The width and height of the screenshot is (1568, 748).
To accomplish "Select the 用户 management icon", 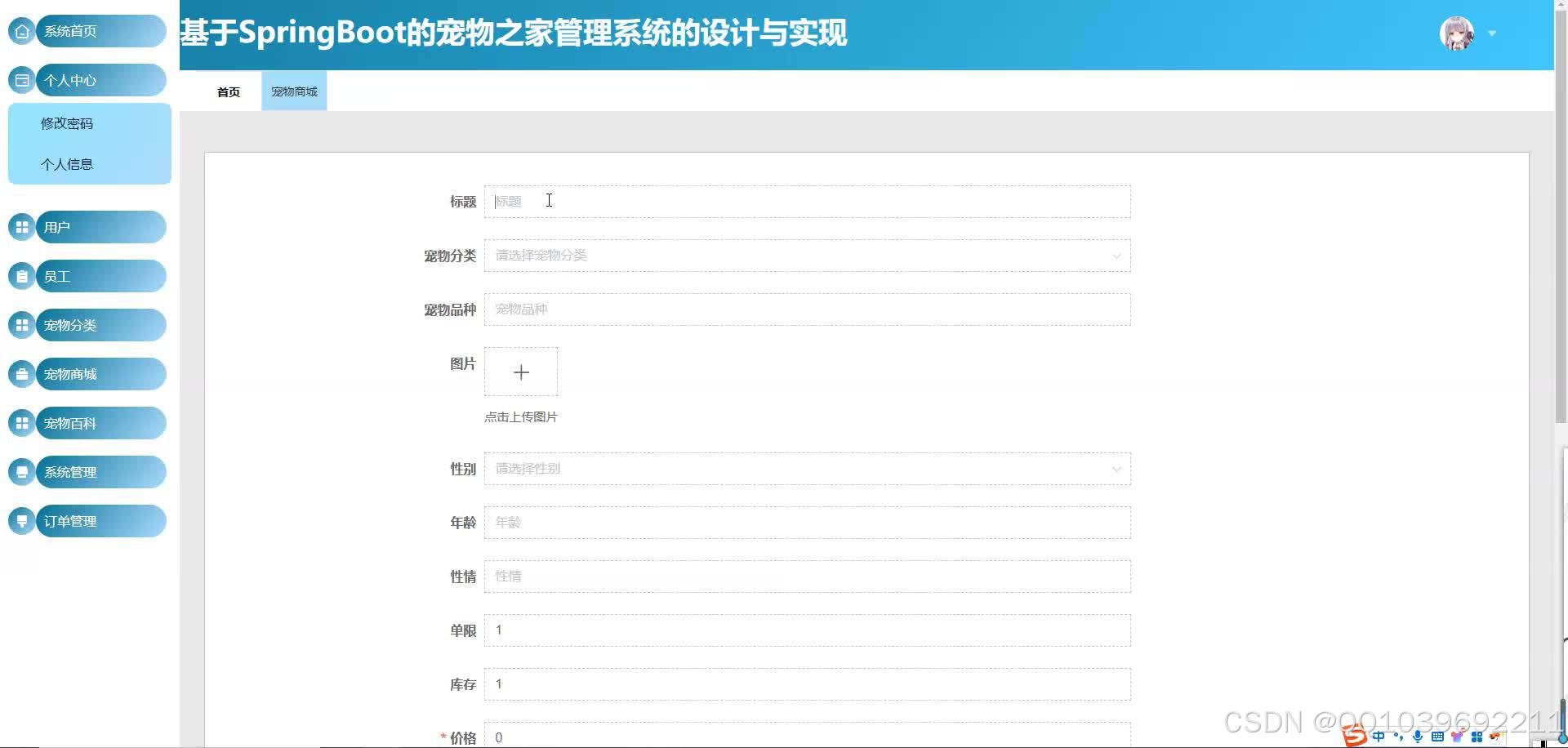I will pos(21,227).
